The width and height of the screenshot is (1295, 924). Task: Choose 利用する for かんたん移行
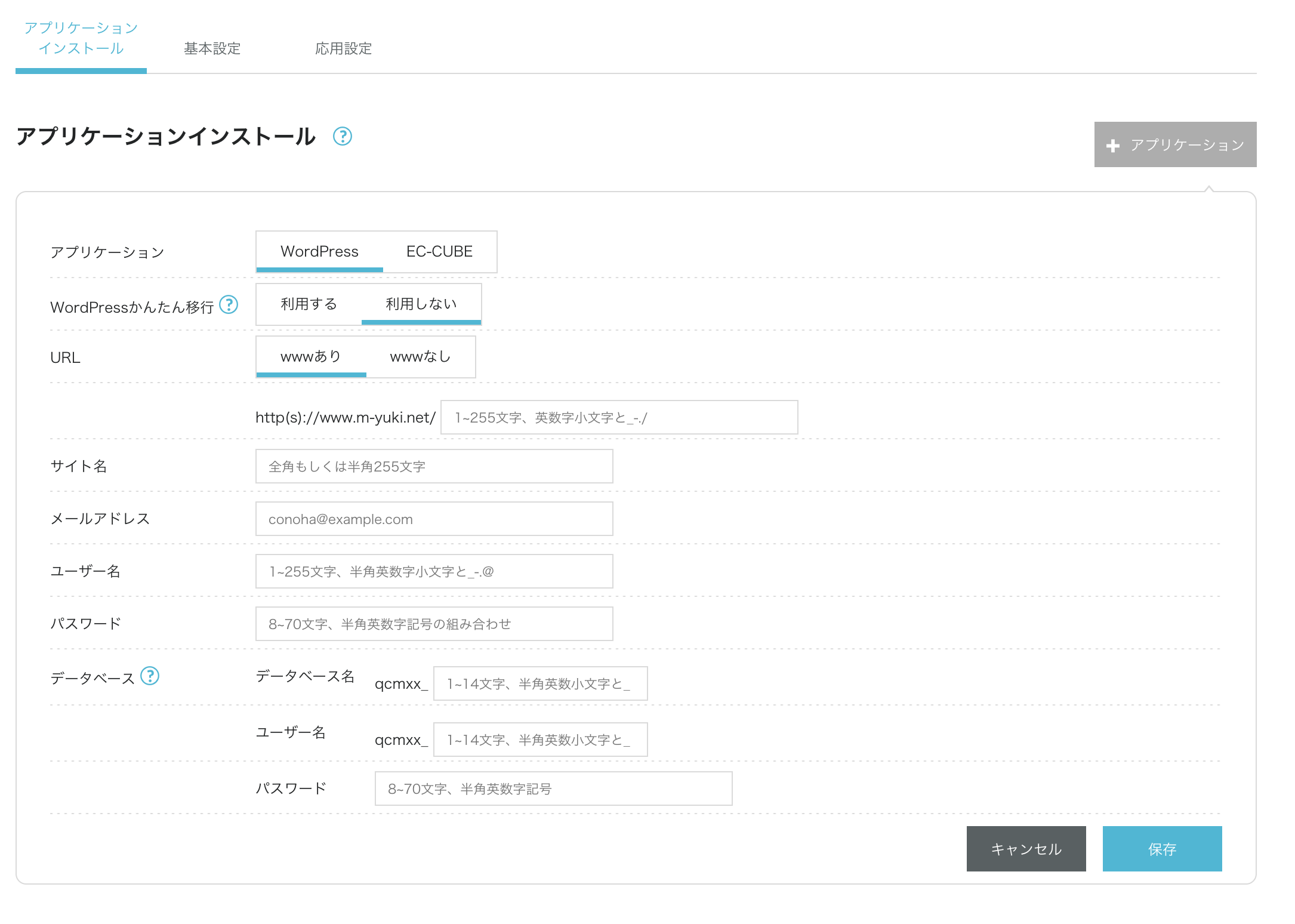click(x=309, y=304)
